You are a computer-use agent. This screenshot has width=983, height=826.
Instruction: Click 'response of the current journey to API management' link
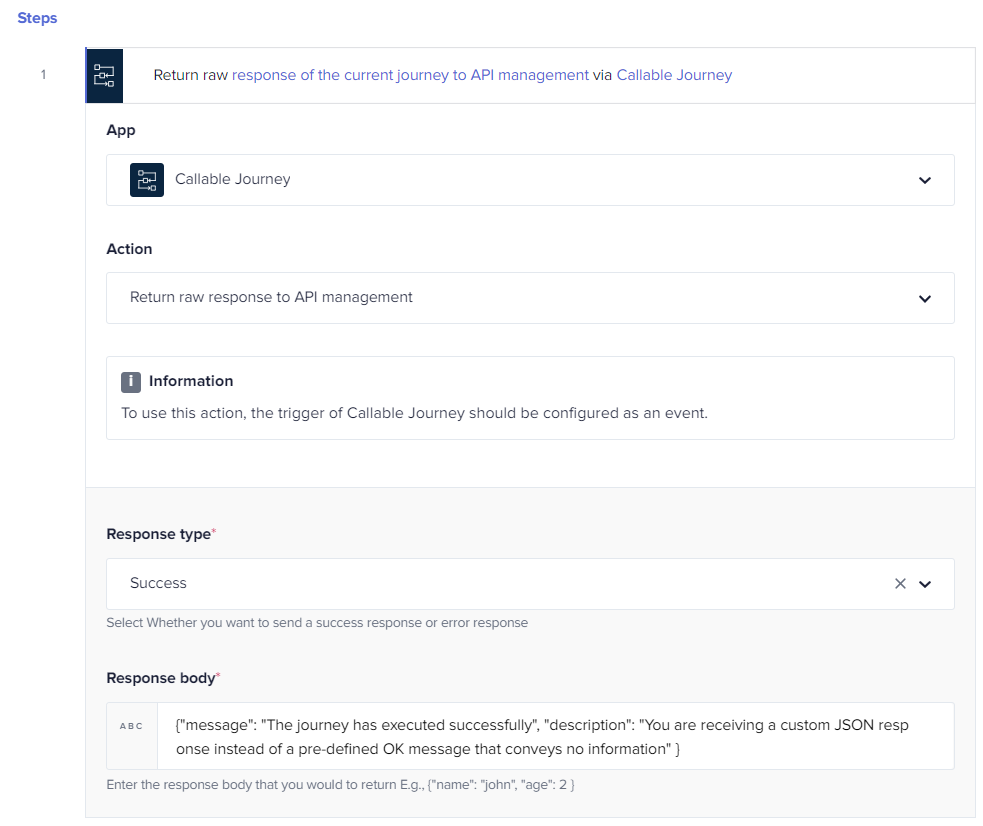click(x=411, y=75)
